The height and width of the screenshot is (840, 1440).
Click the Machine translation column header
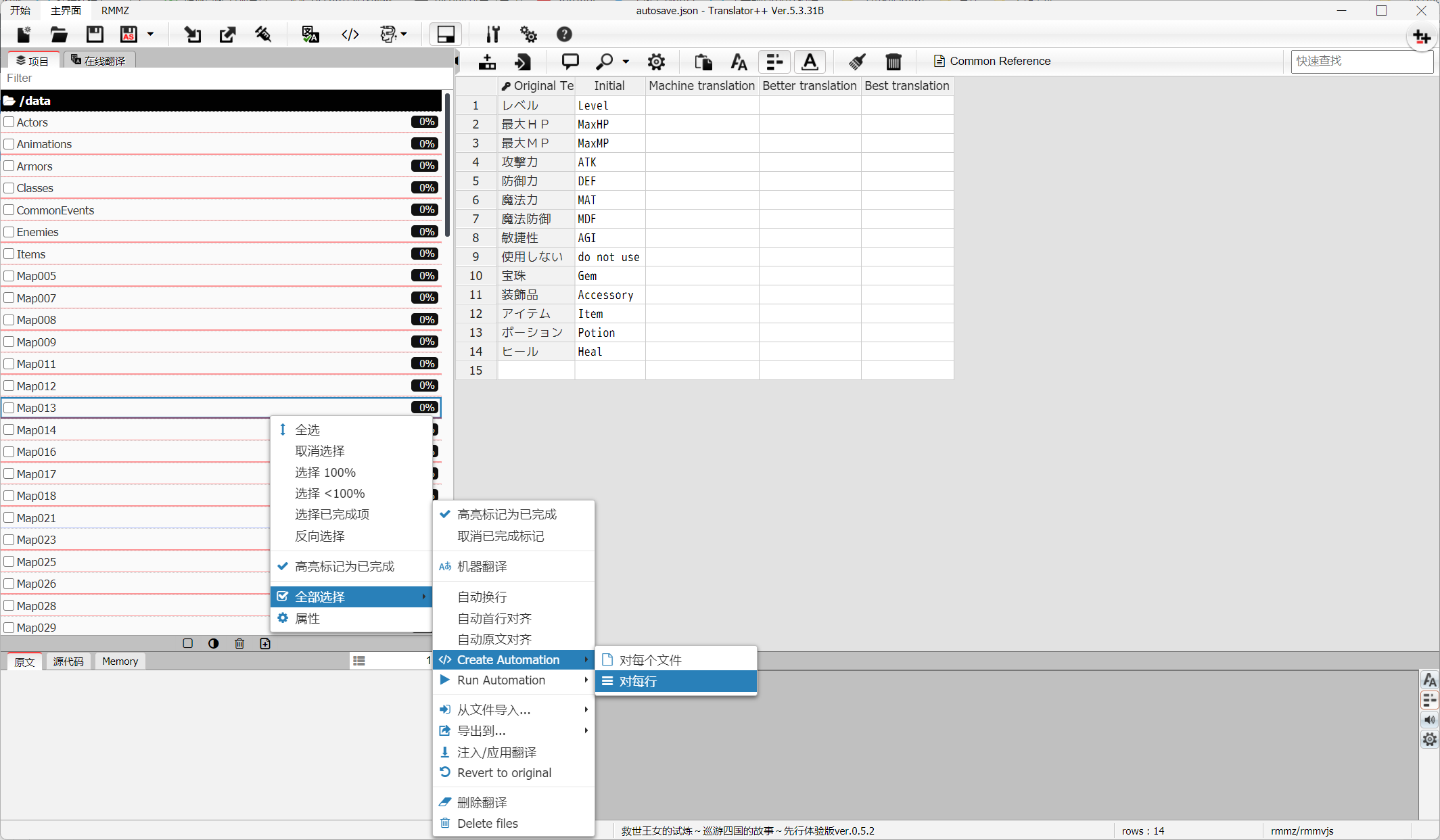[x=701, y=86]
